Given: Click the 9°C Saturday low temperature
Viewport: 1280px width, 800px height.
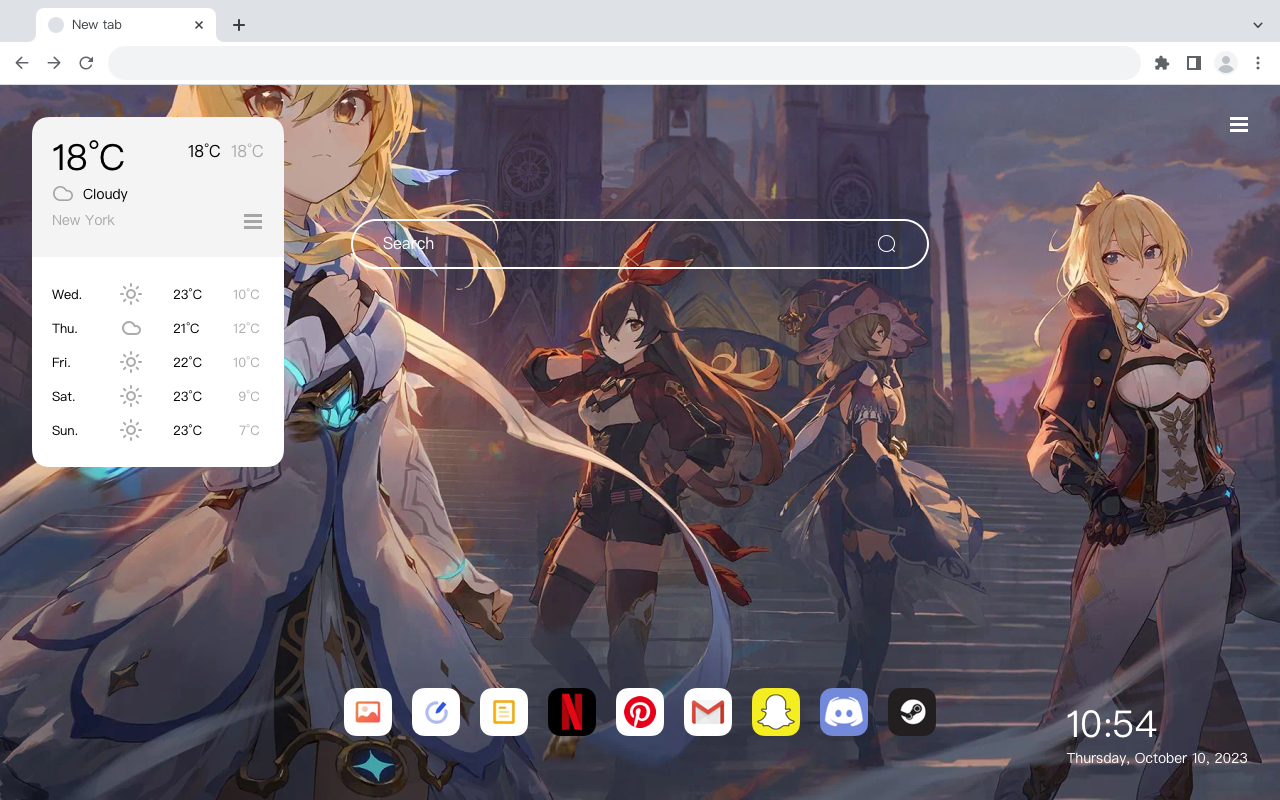Looking at the screenshot, I should click(x=249, y=396).
